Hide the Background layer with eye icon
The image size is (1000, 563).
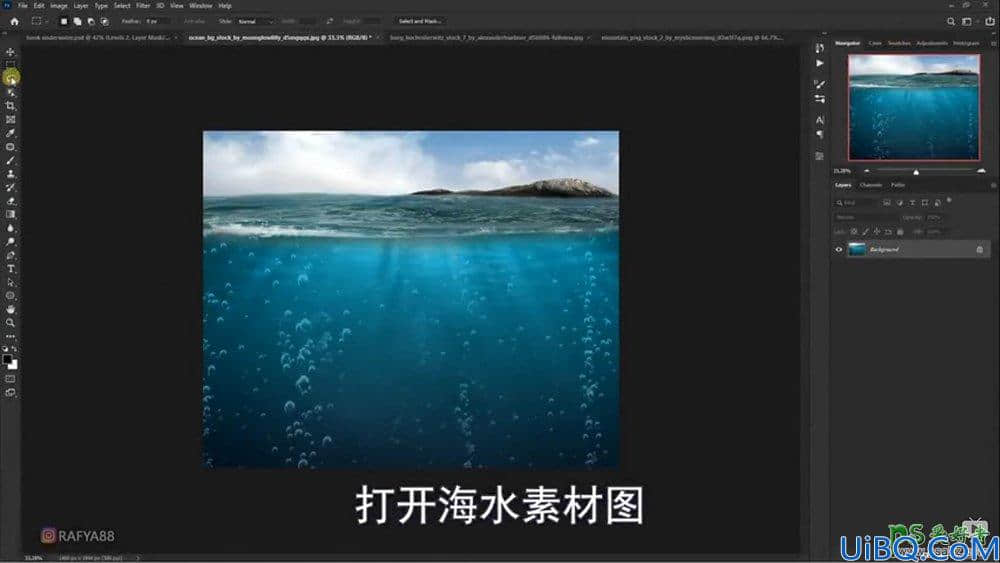point(839,249)
